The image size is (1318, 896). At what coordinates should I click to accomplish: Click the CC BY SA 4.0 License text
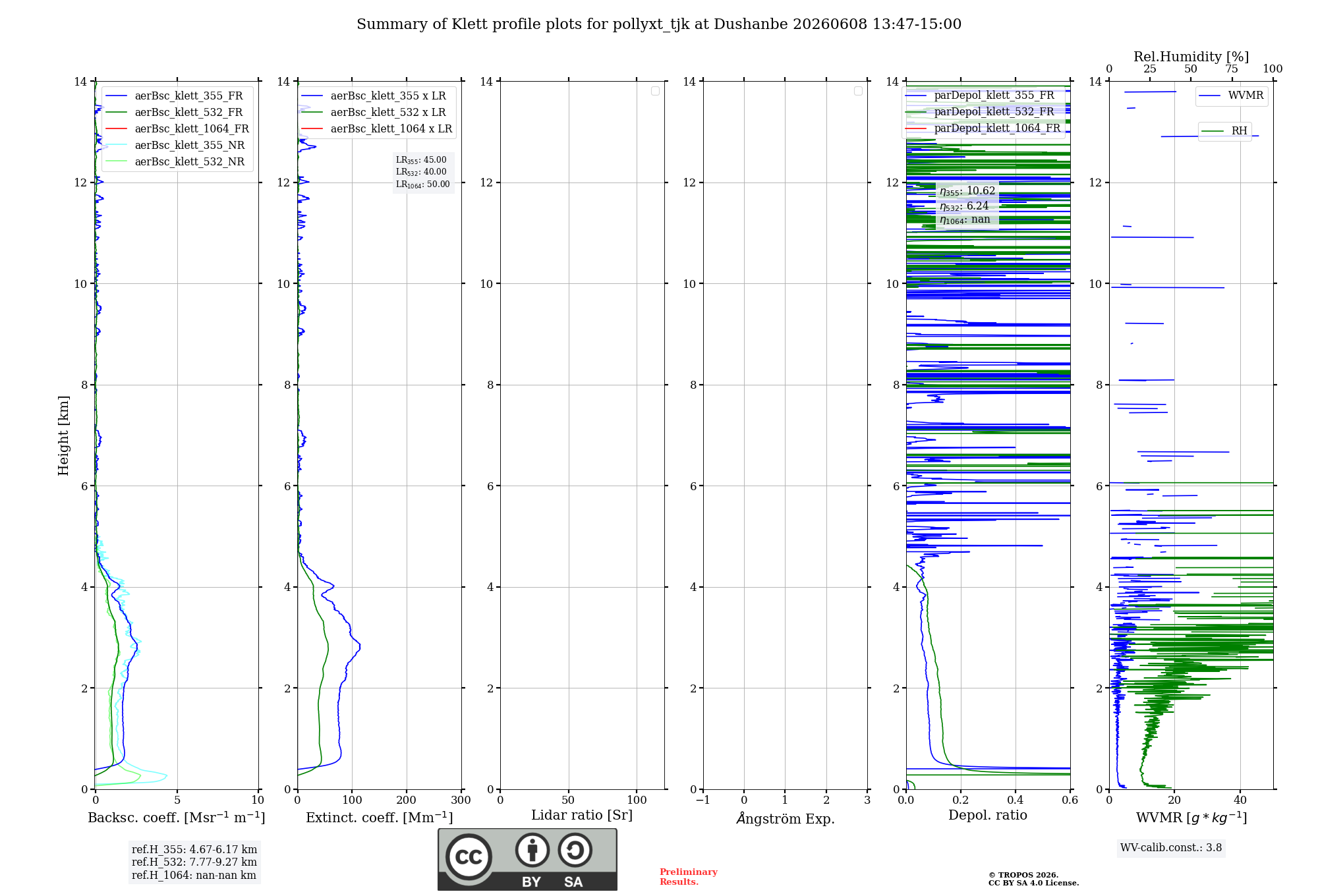1033,883
